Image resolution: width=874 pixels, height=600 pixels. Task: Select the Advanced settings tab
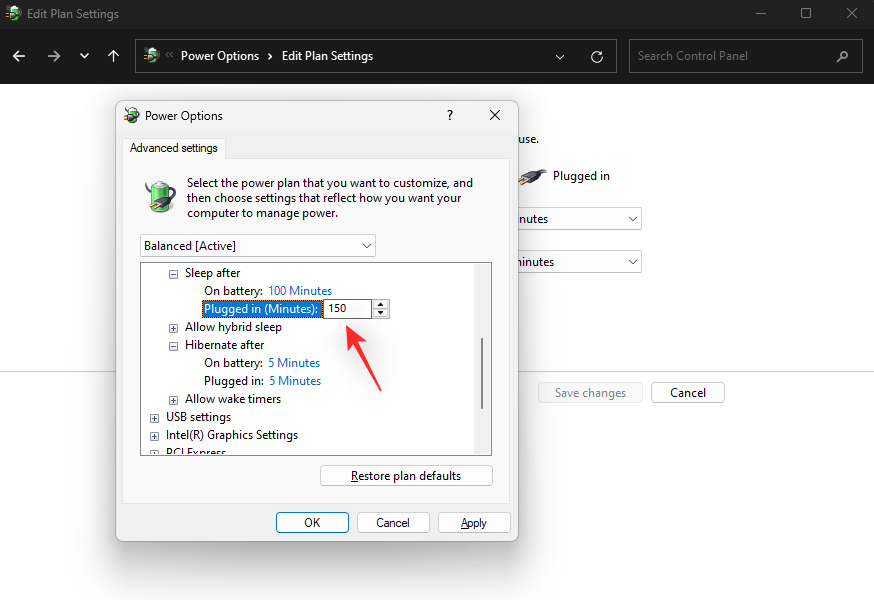click(x=173, y=148)
